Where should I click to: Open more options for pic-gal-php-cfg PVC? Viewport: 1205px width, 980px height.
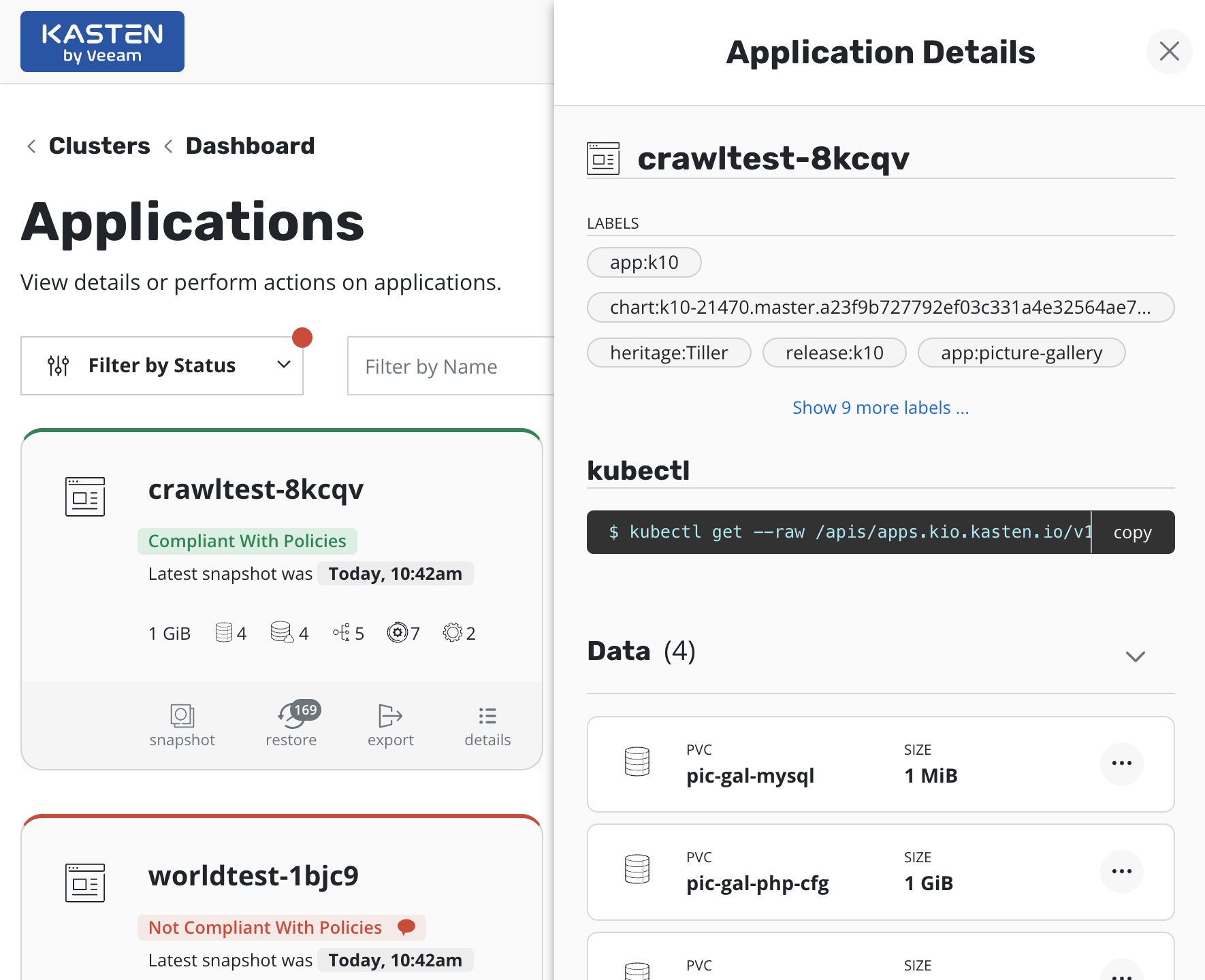coord(1121,871)
